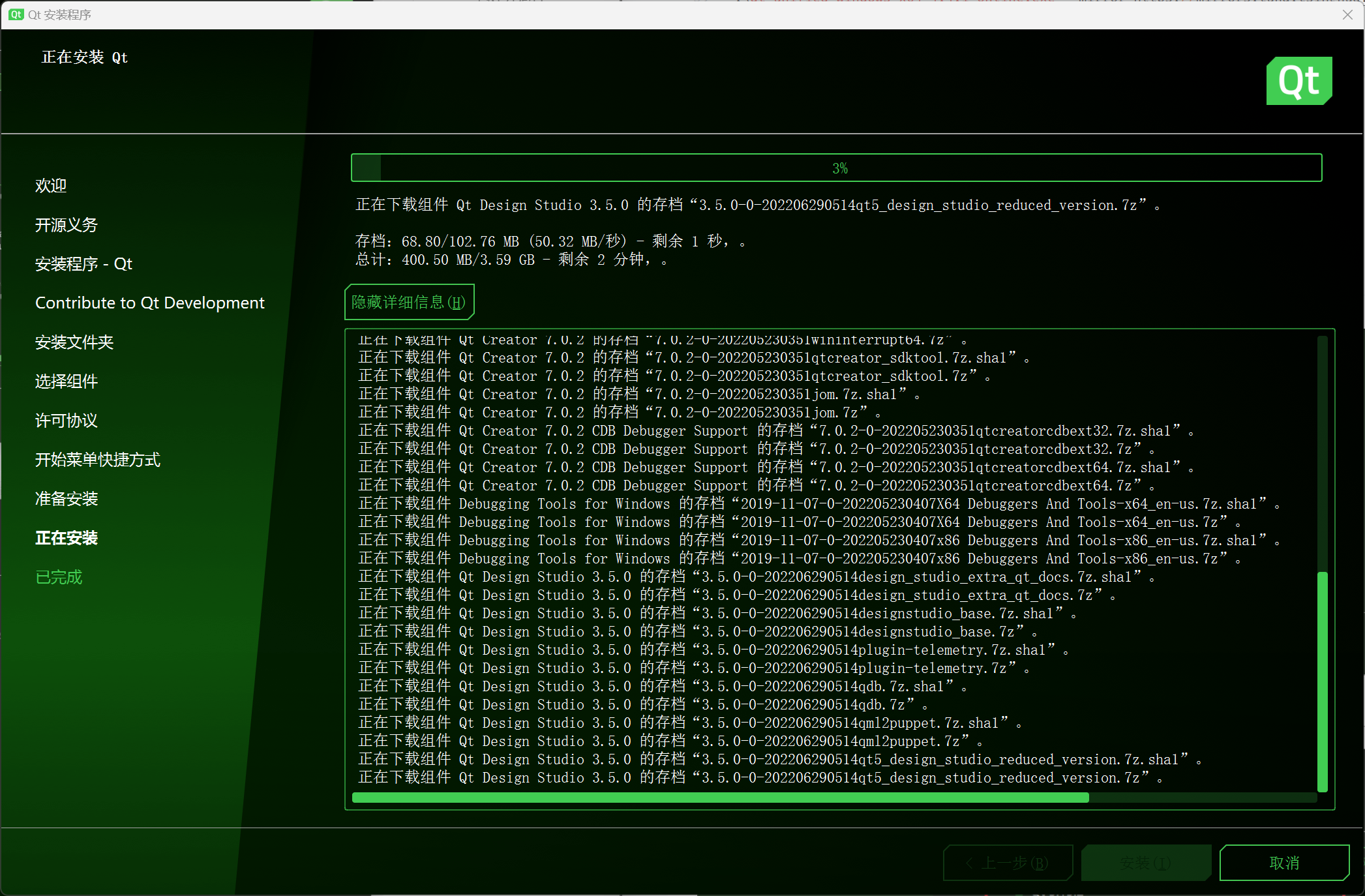Click log line for qtcreatorcdbext64.7z.sha1
Screen dimensions: 1365x896
pyautogui.click(x=776, y=467)
